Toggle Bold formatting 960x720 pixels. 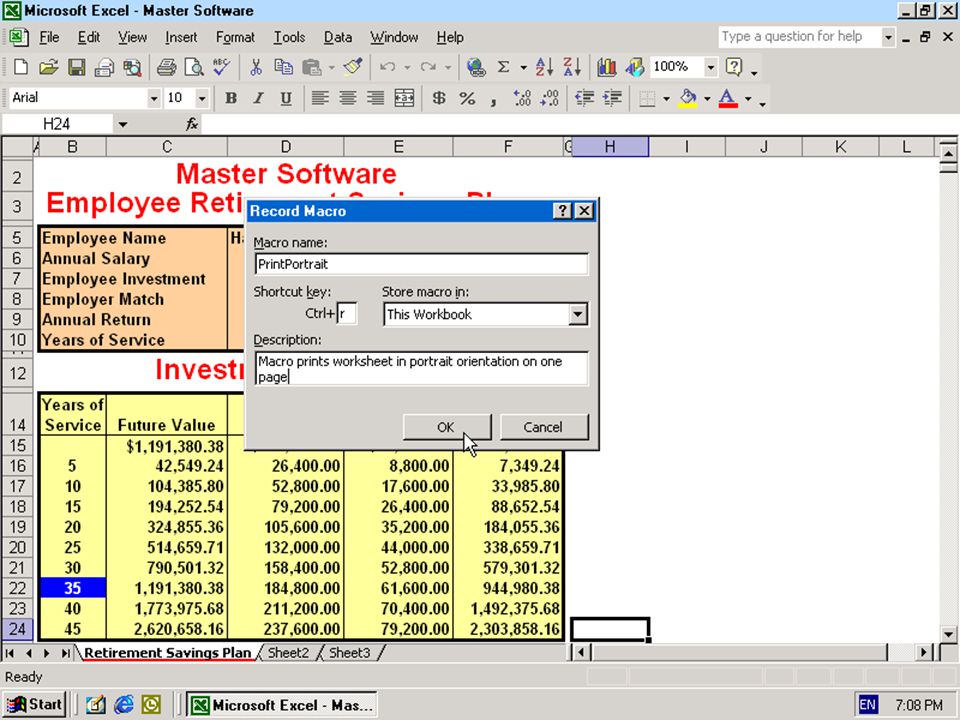230,98
